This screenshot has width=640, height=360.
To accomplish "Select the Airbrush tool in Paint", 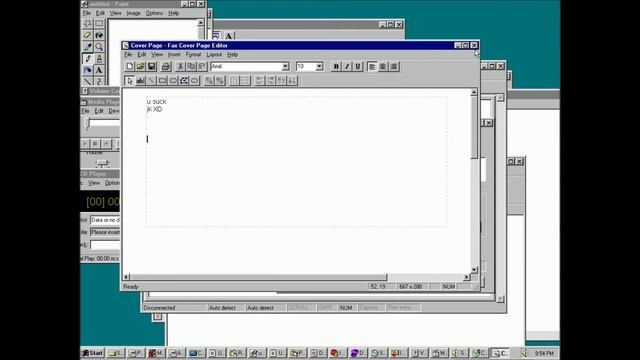I will coord(87,70).
